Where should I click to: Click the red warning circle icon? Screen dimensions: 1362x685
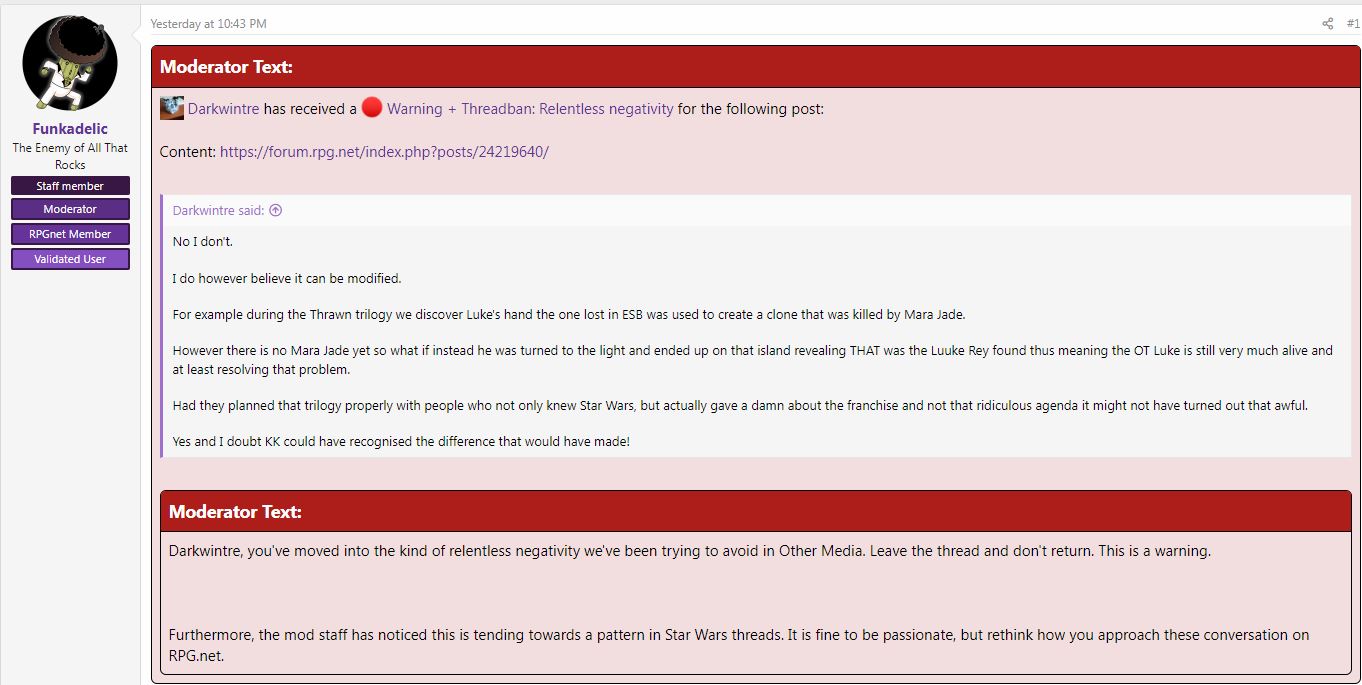(x=372, y=108)
